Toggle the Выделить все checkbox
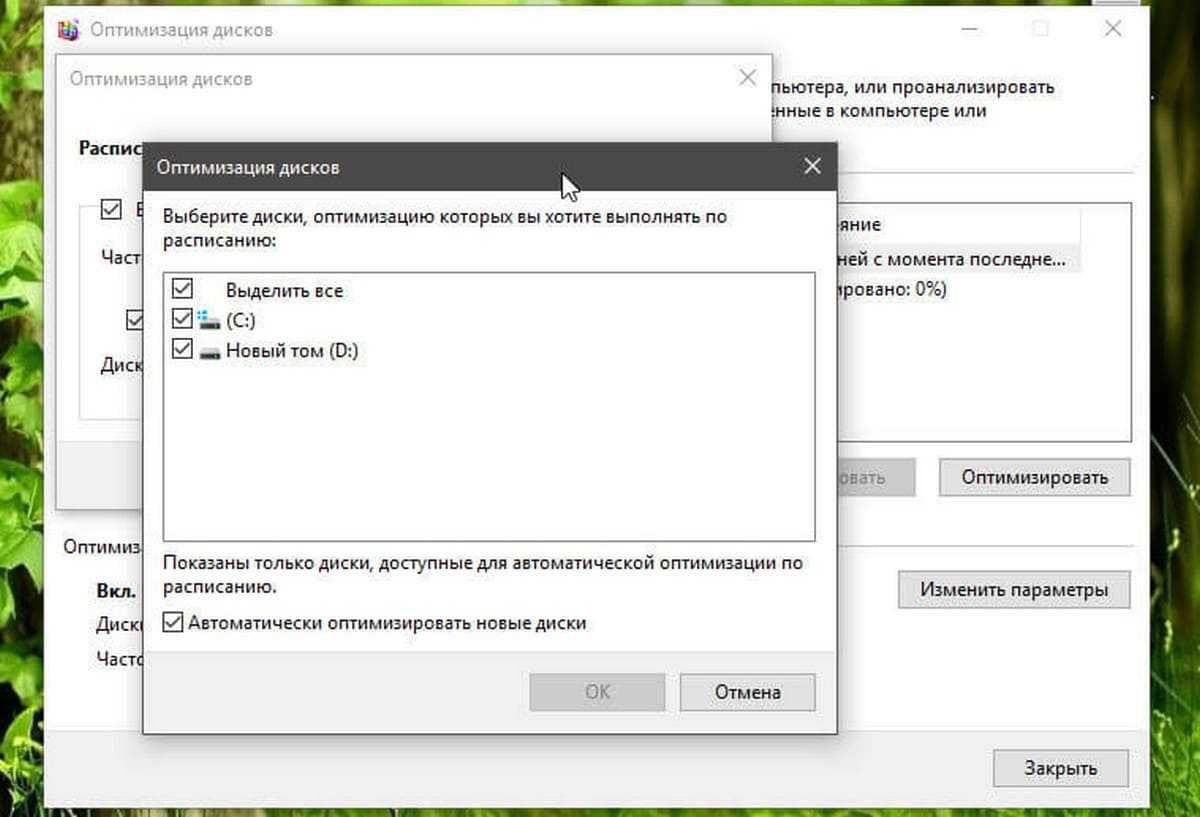 pyautogui.click(x=182, y=290)
